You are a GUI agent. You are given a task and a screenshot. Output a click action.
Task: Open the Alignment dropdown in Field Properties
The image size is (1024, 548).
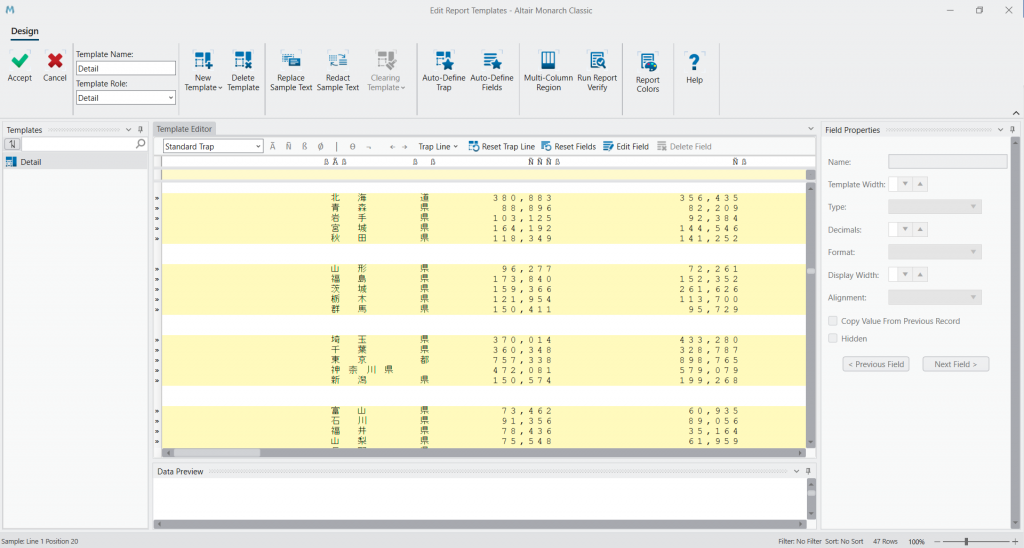tap(935, 297)
